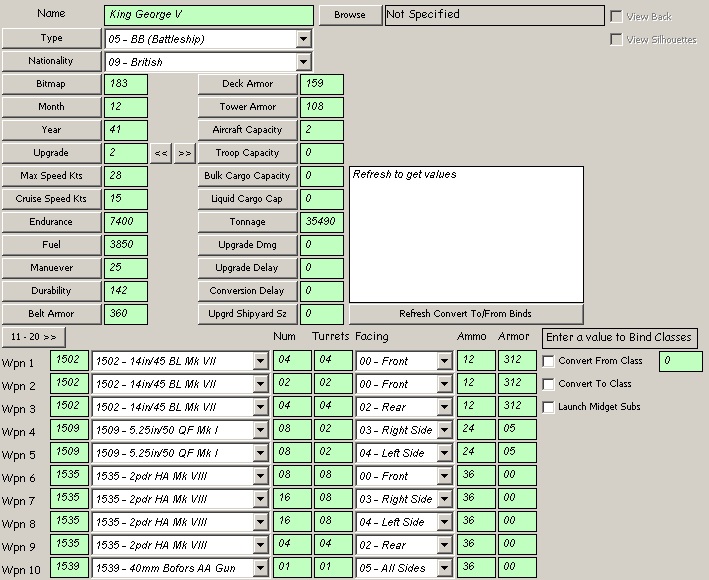
Task: Open the Wpn 3 Rear facing dropdown
Action: tap(444, 407)
